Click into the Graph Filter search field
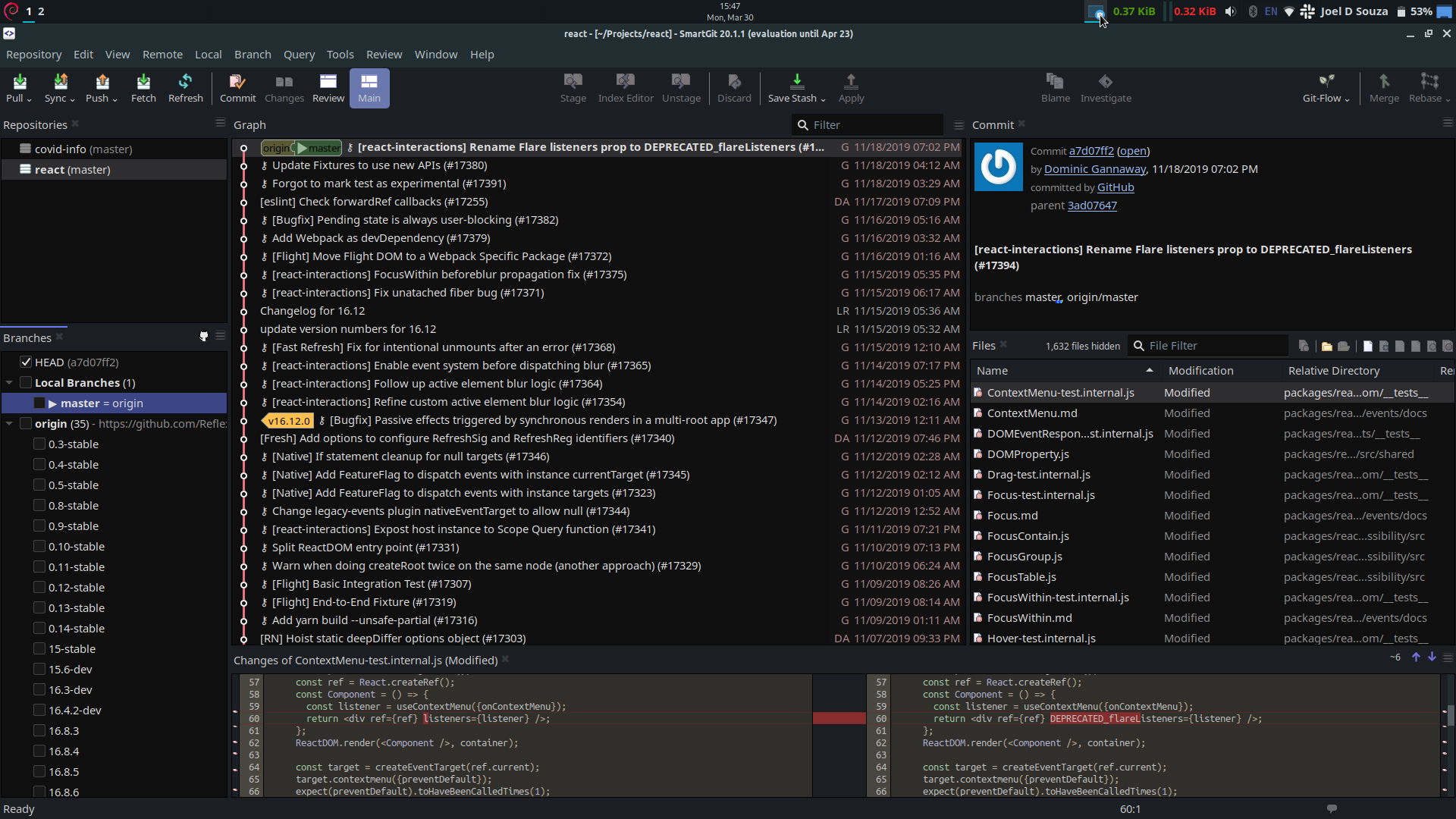This screenshot has width=1456, height=819. coord(872,125)
